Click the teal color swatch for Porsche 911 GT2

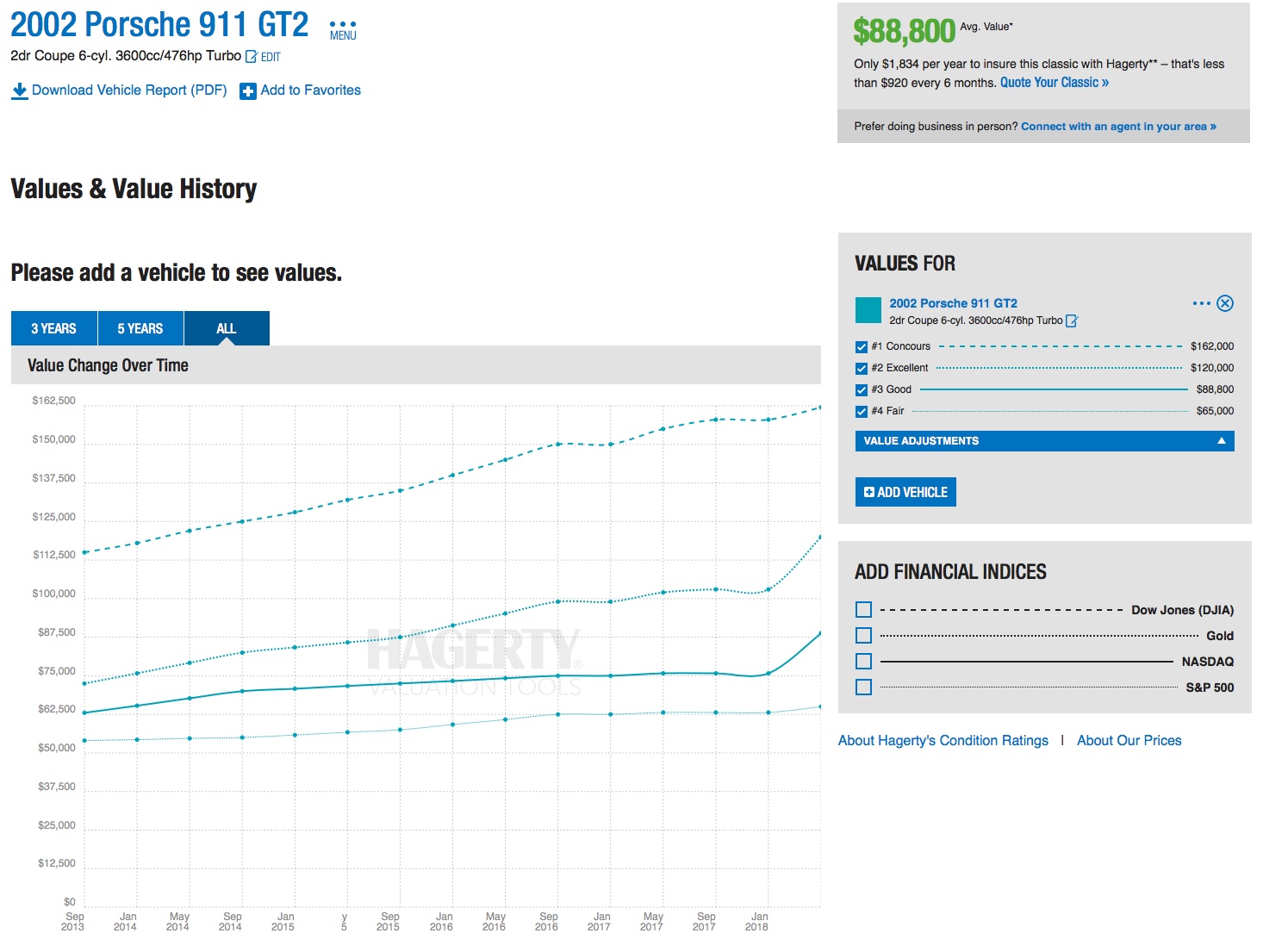coord(868,310)
